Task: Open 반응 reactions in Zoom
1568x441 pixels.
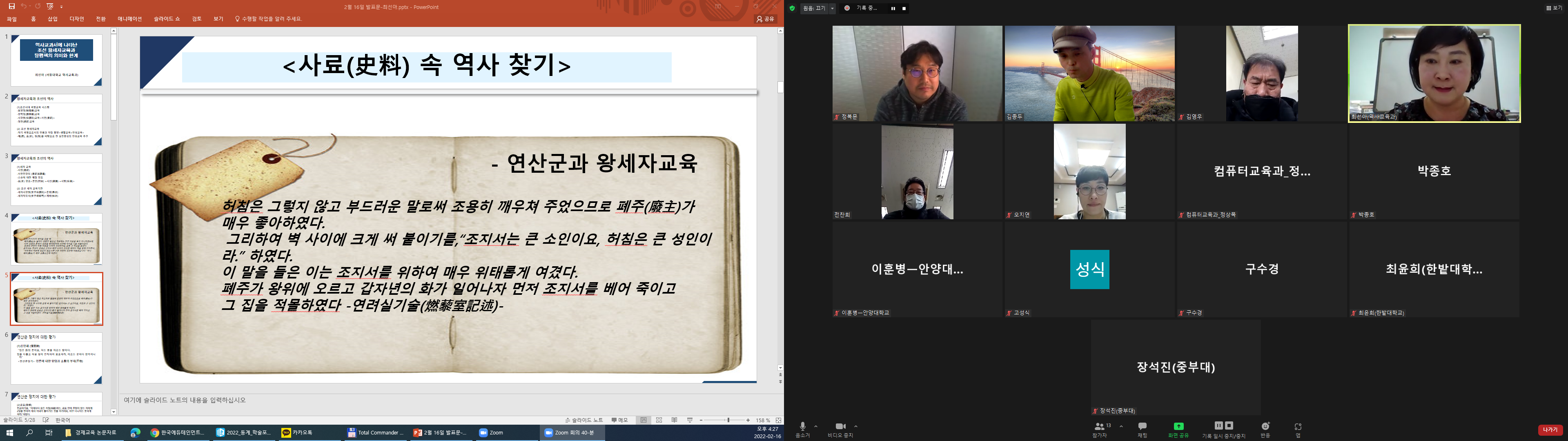Action: [x=1265, y=430]
